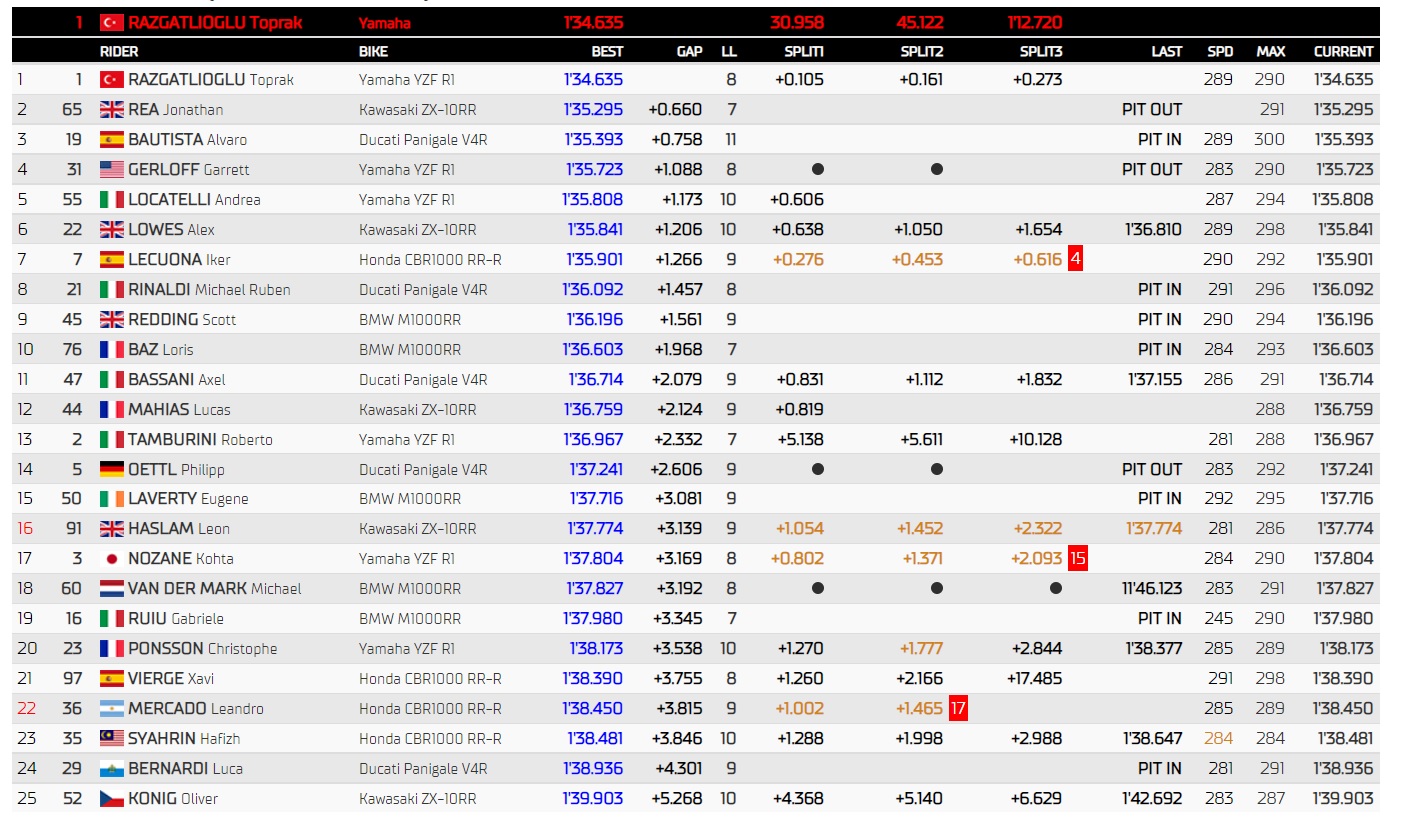Click the orange speed 284 in SYAHRIN's row
This screenshot has width=1401, height=821.
1219,738
